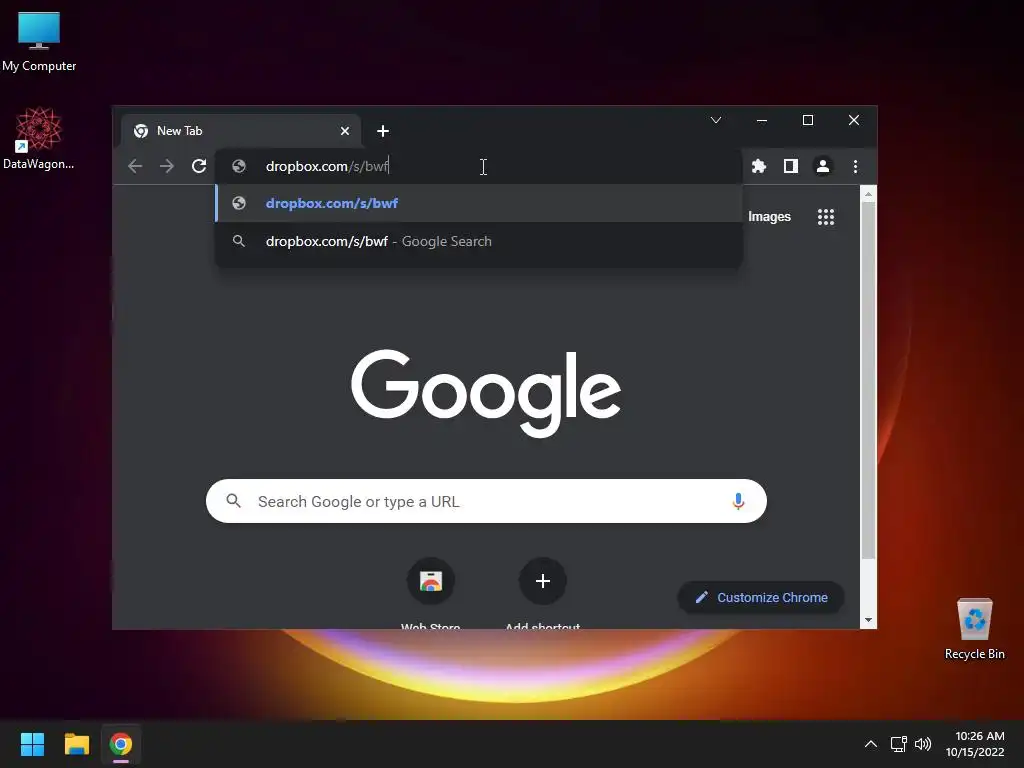Click the search magnifier icon in the Google box

(x=234, y=502)
